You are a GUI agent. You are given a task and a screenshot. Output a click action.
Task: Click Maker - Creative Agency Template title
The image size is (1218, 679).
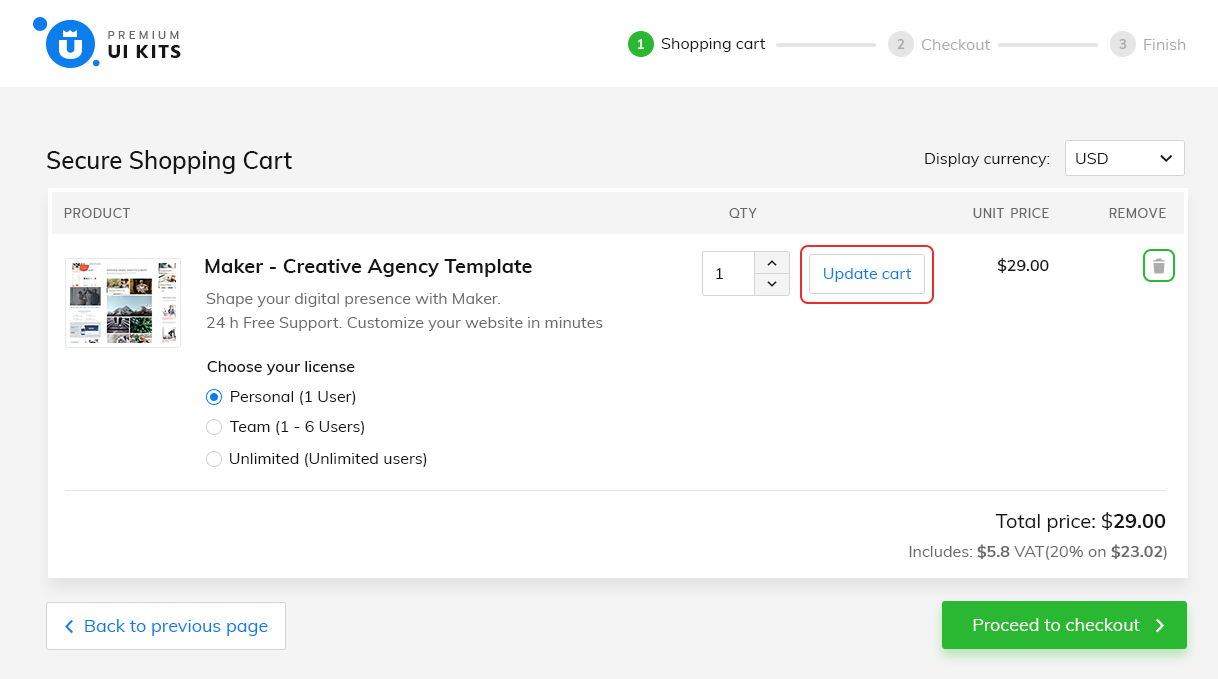pos(368,266)
